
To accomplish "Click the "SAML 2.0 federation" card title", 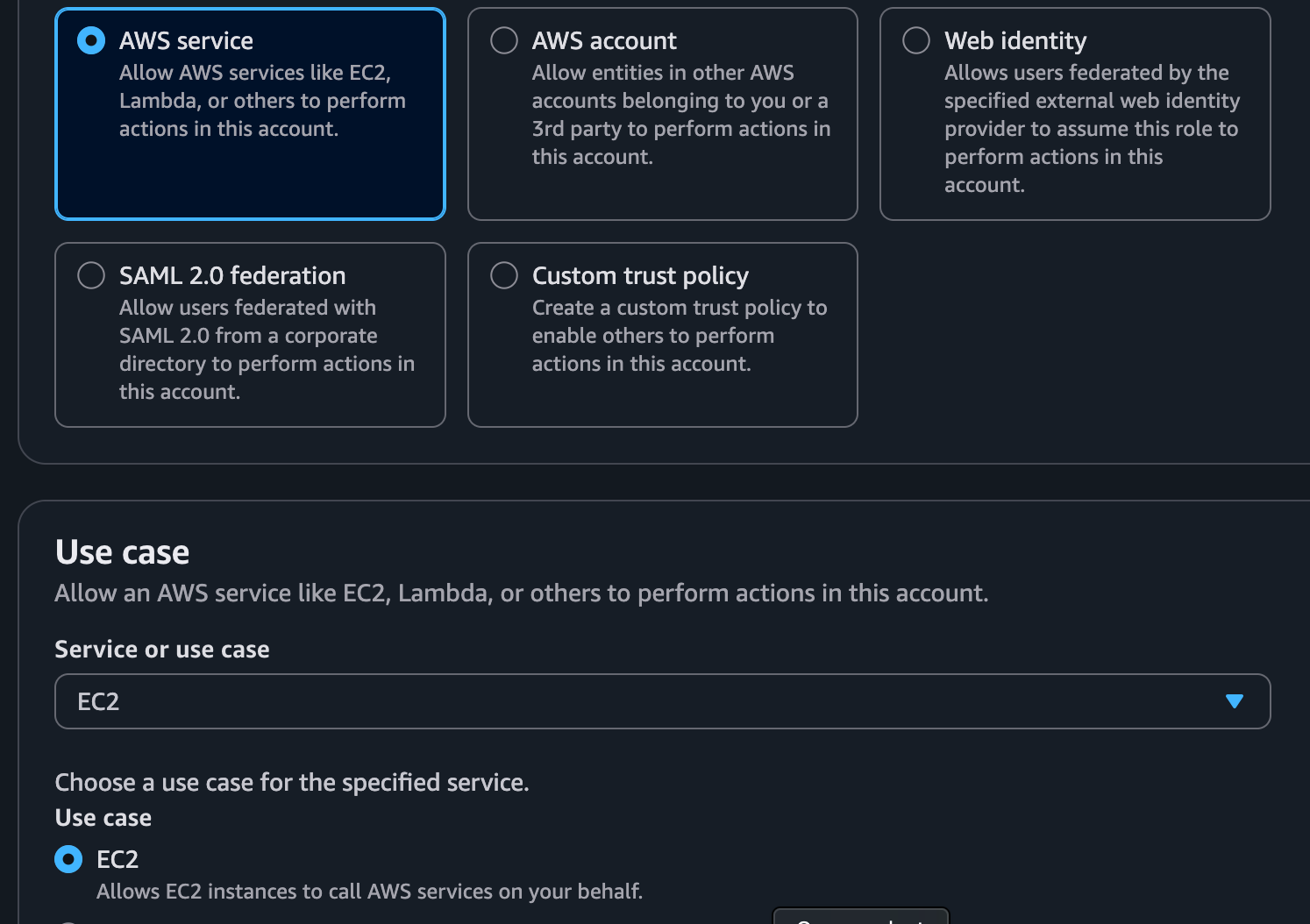I will coord(232,275).
